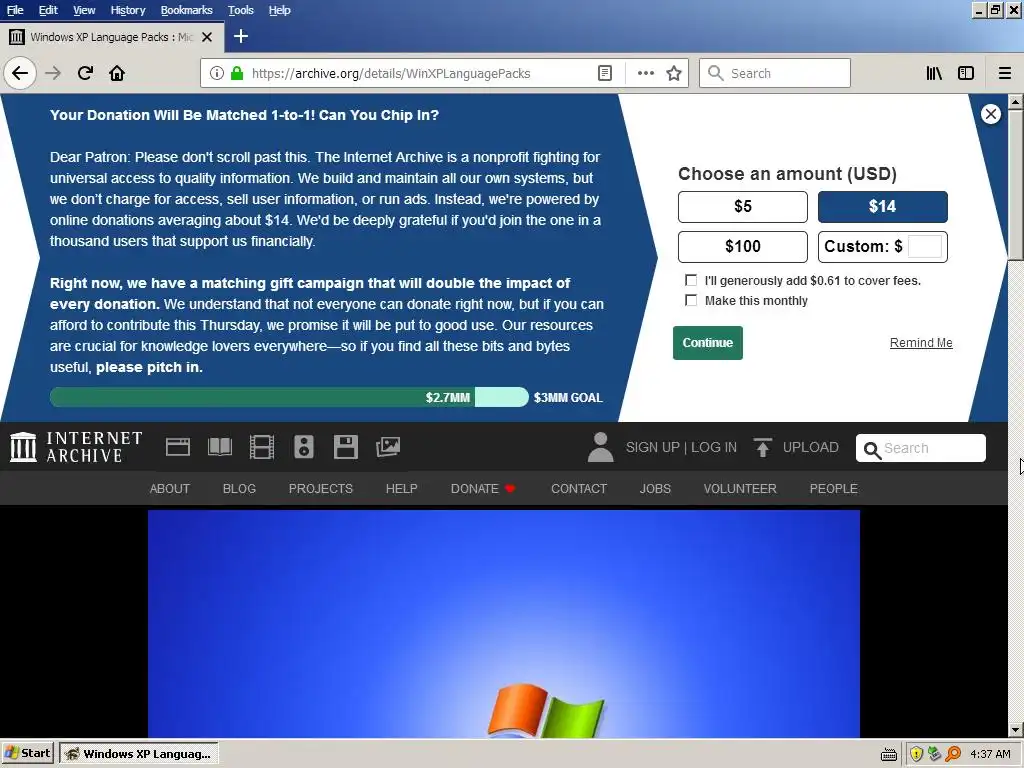Open the Bookmarks menu
Screen dimensions: 1024x768
pyautogui.click(x=186, y=10)
